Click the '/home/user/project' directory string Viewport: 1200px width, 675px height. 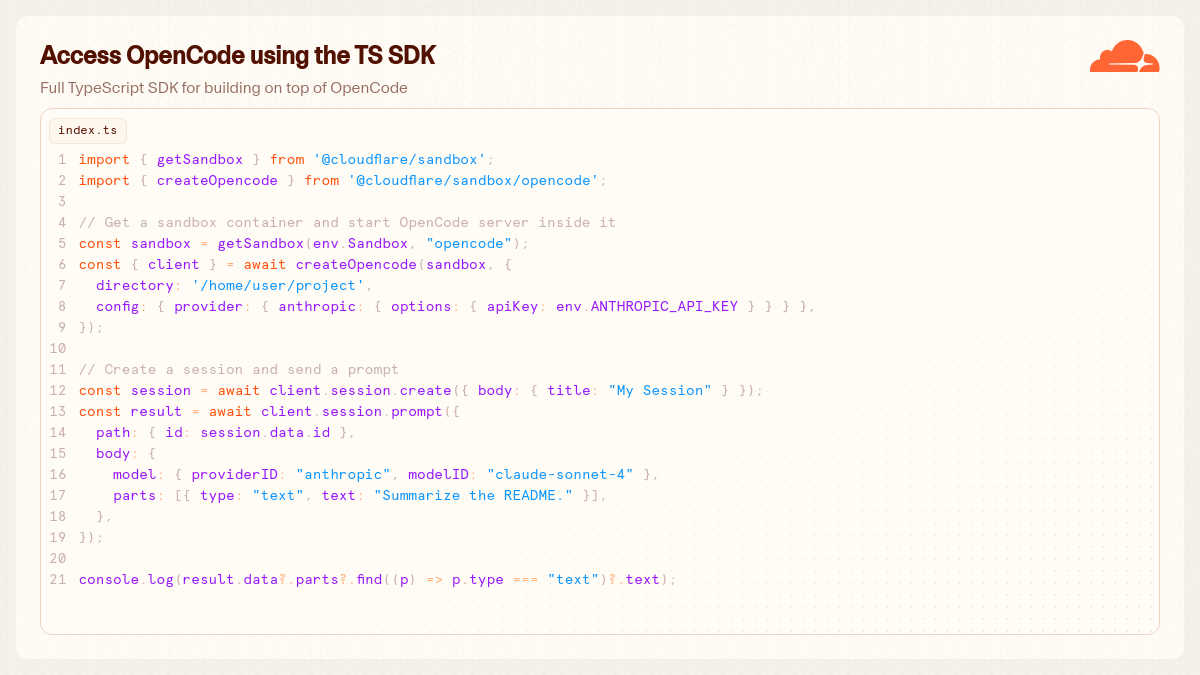click(282, 286)
